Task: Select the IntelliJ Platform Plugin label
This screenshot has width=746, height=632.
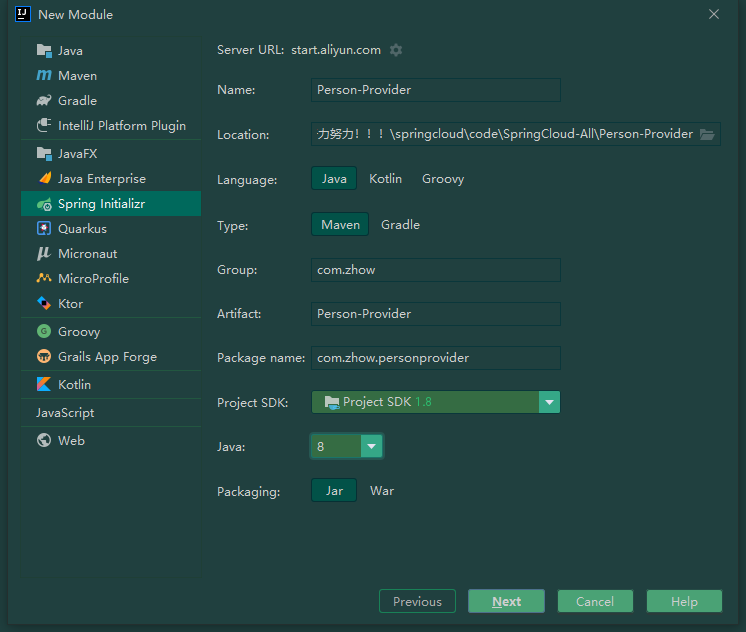Action: coord(122,126)
